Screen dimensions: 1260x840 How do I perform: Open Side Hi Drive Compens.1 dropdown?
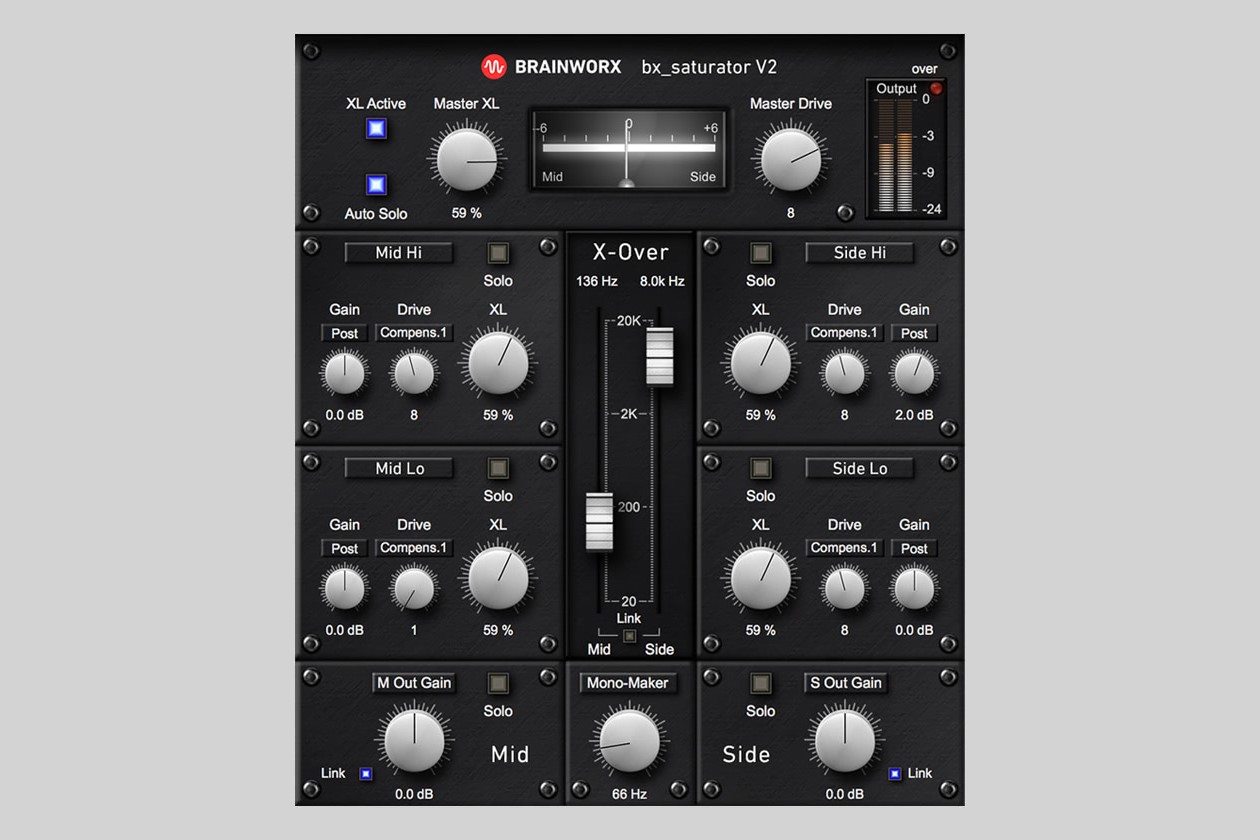click(844, 333)
